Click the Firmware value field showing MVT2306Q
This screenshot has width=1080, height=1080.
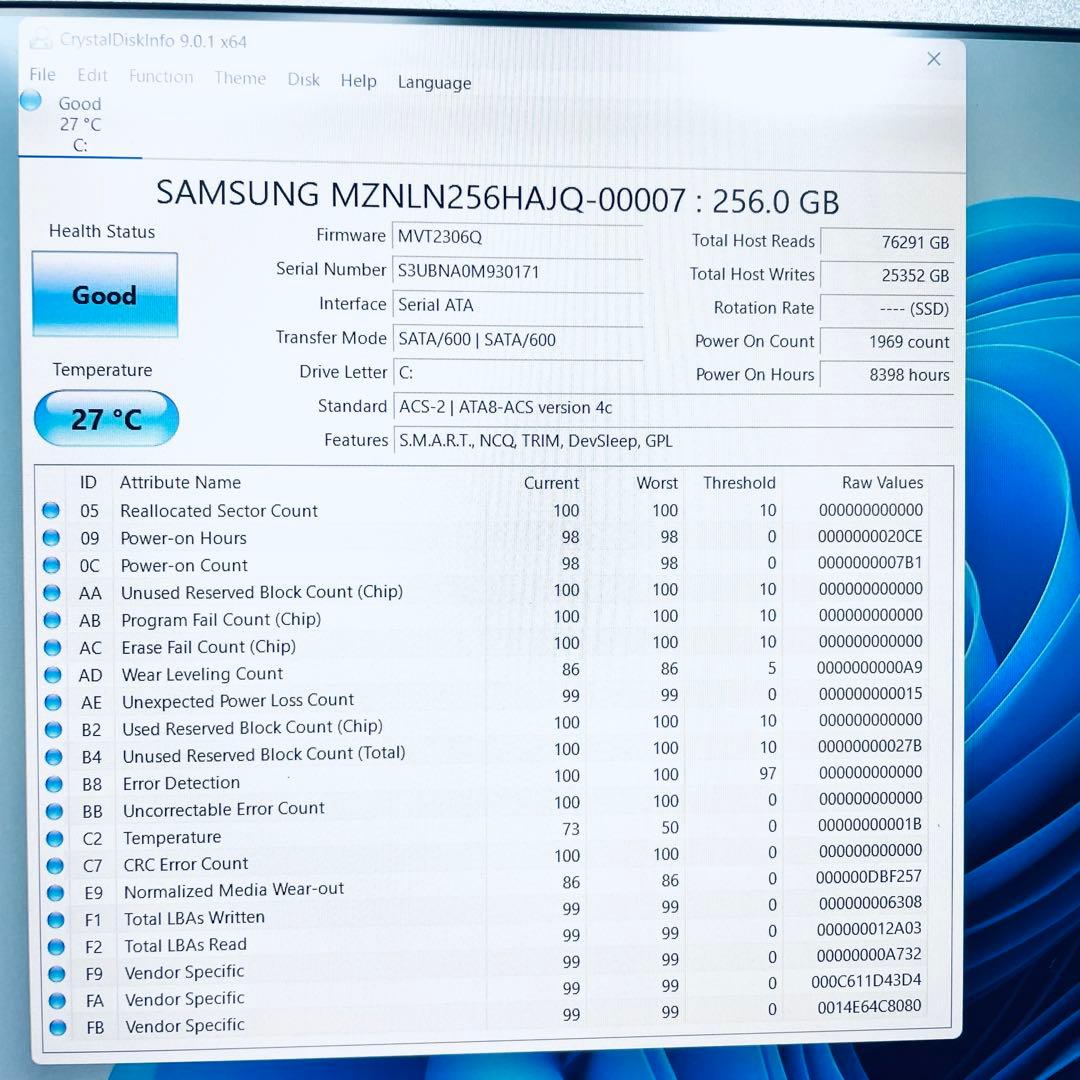[517, 236]
